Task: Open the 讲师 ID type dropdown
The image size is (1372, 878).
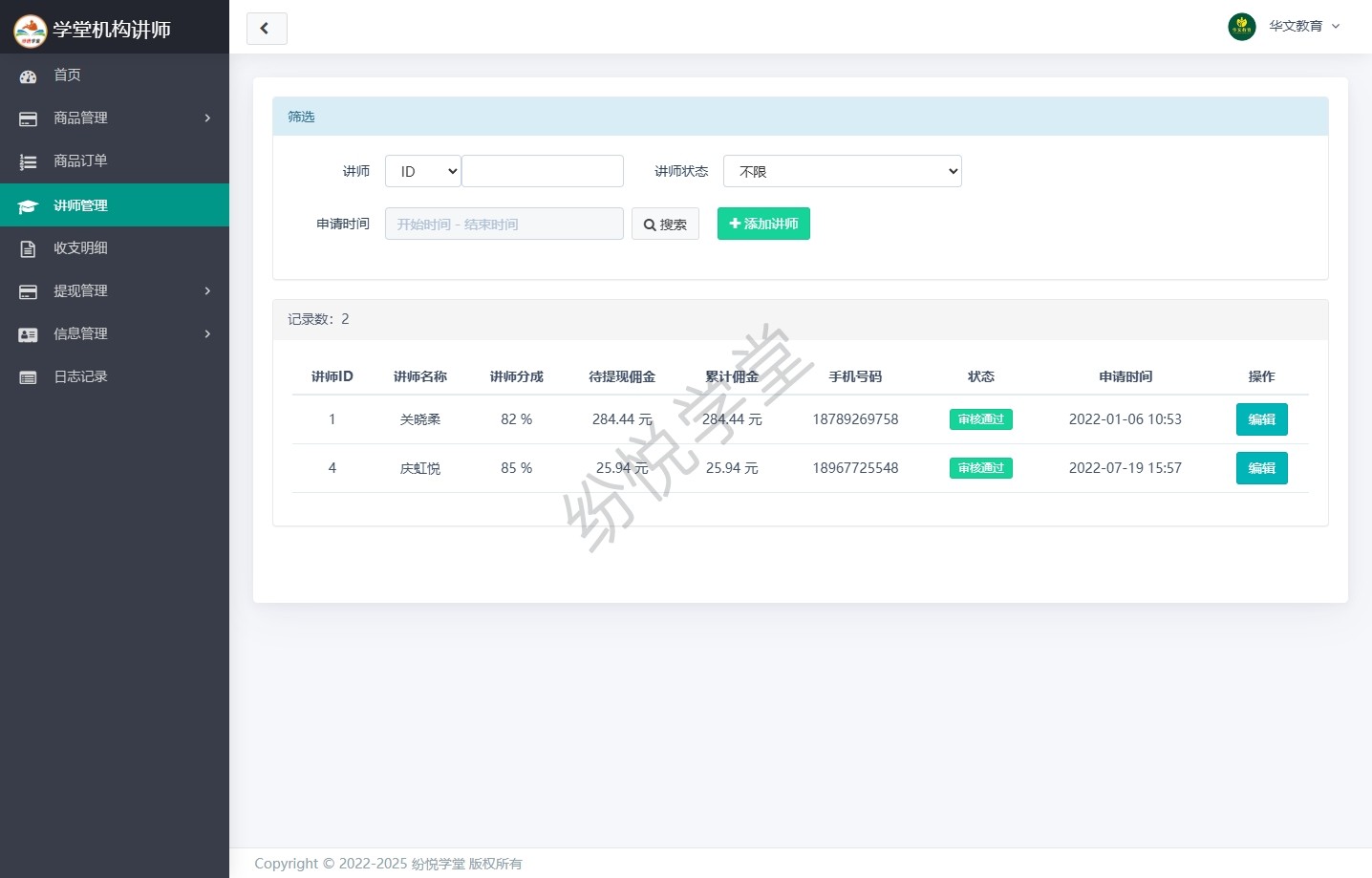Action: click(423, 172)
